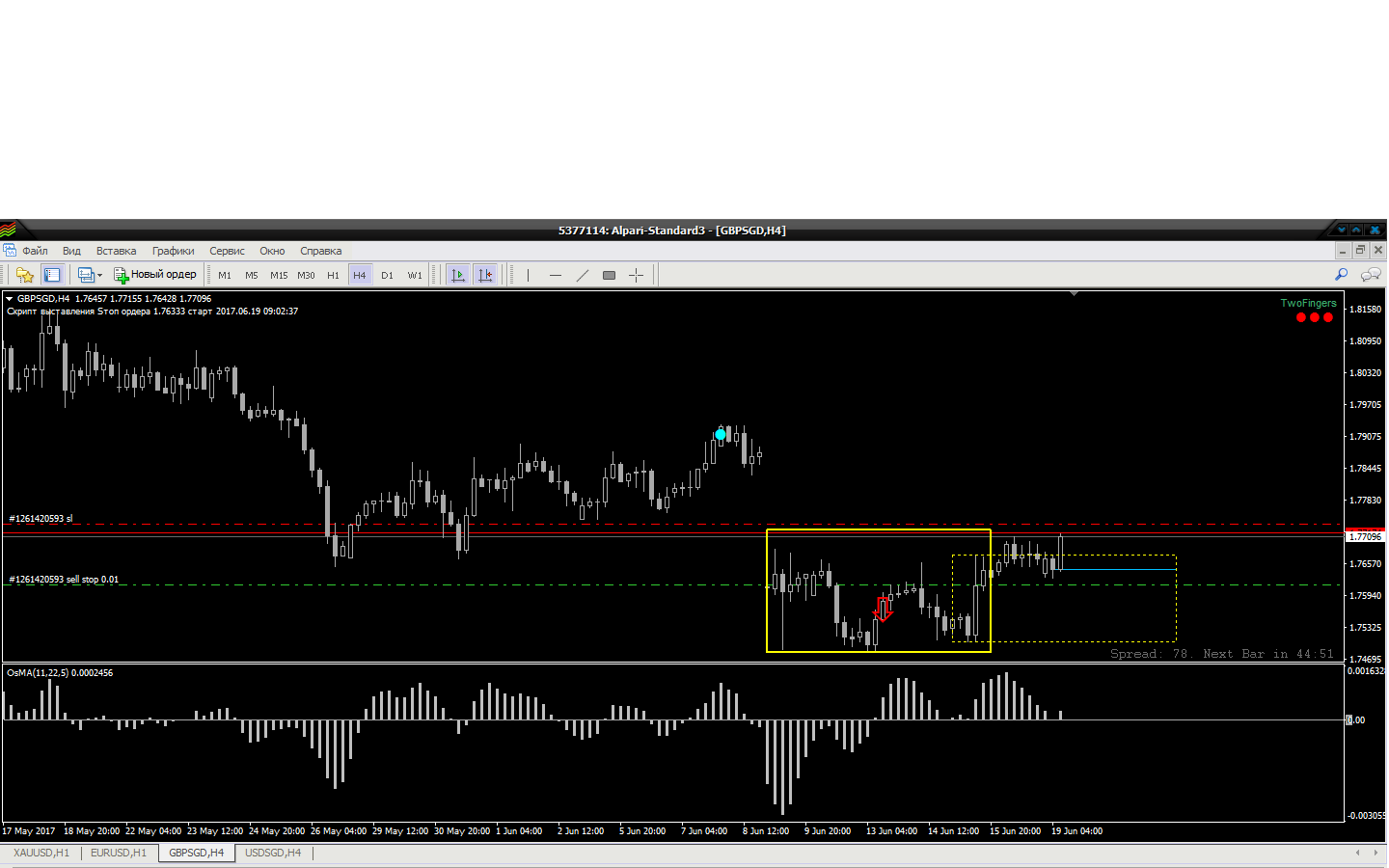Select the crosshair tool

636,275
